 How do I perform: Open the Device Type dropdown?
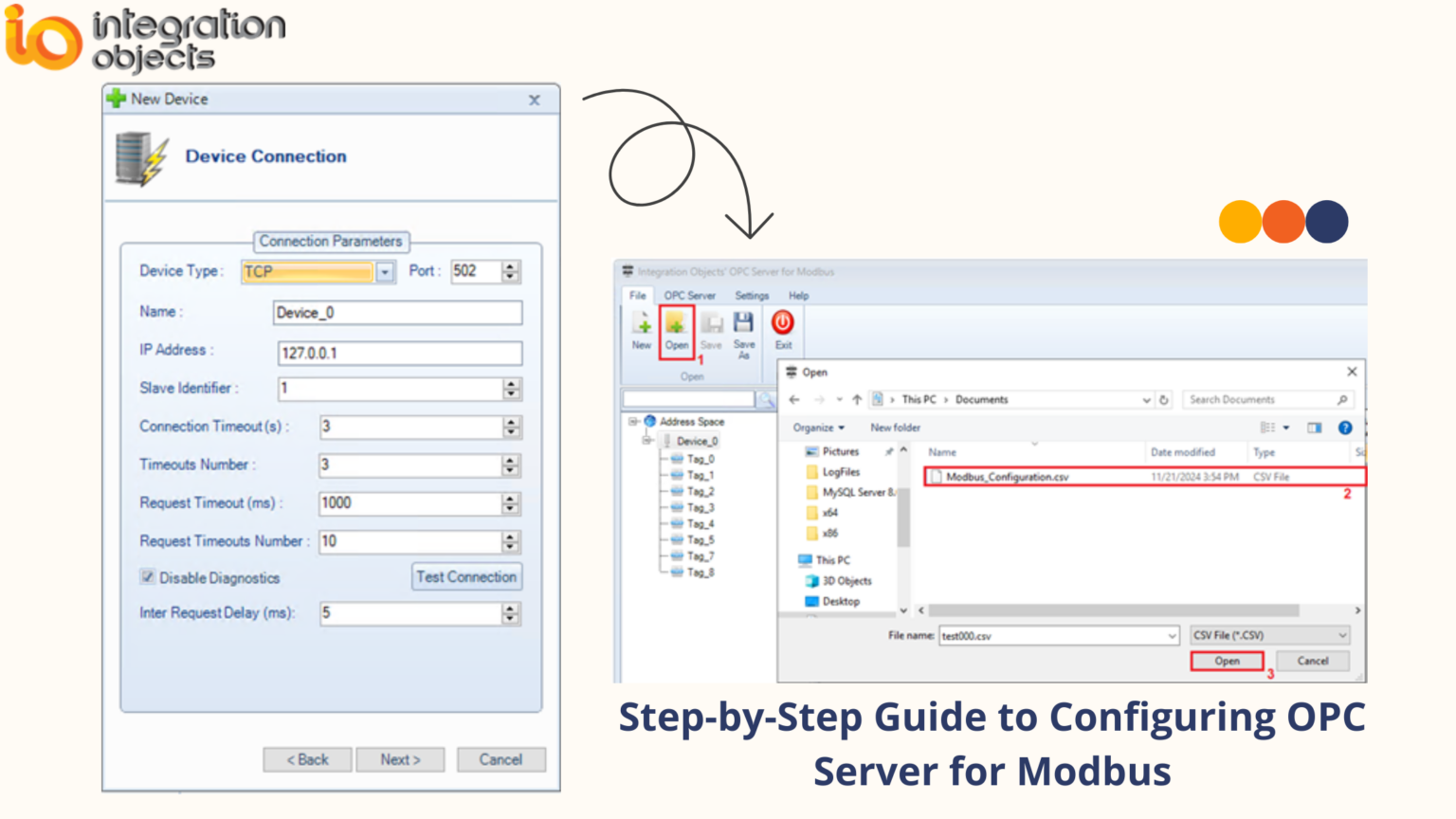(x=383, y=272)
